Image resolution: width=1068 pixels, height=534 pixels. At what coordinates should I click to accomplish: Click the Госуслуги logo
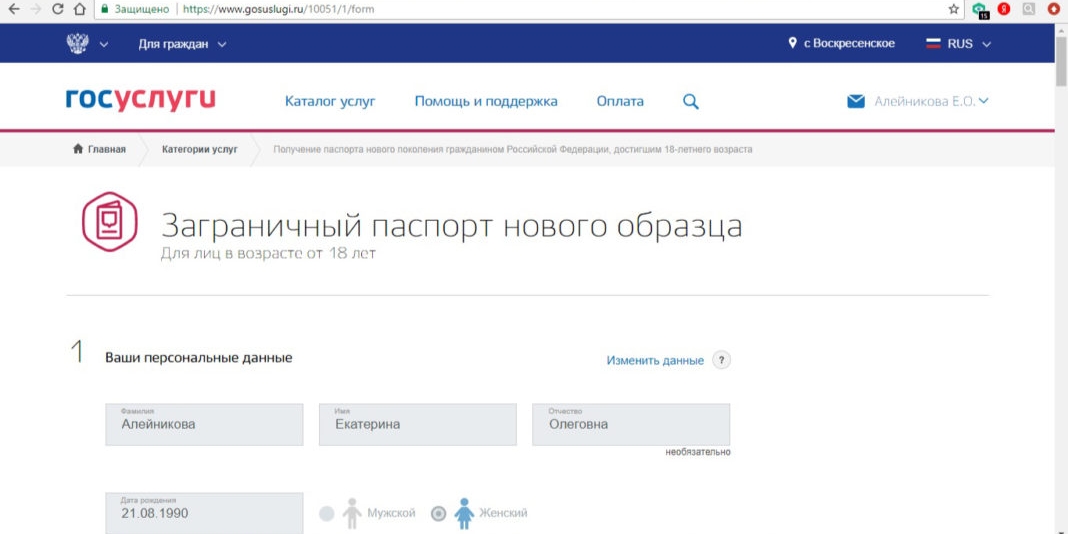(140, 100)
